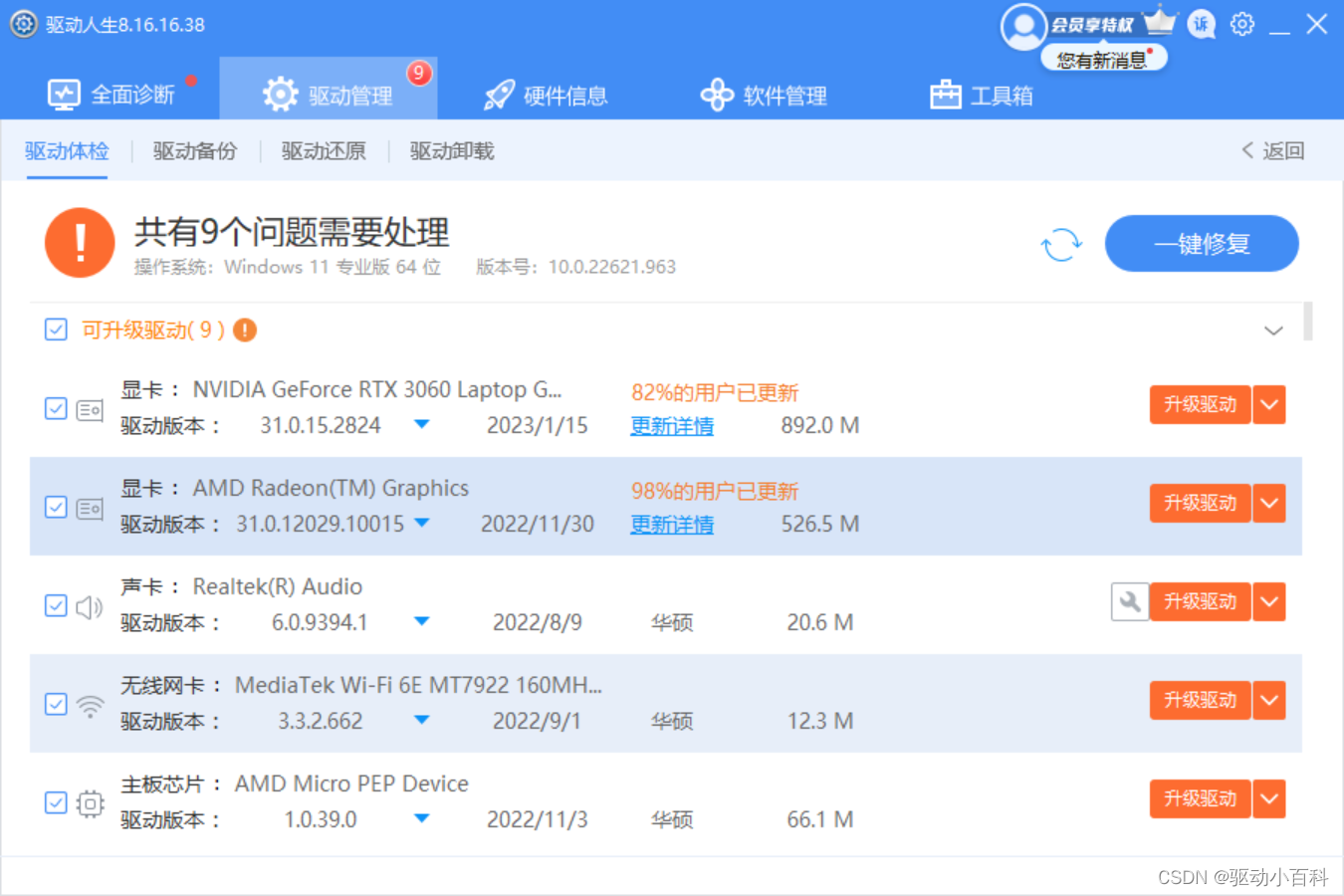1344x896 pixels.
Task: Select the 驱动体检 sub-tab
Action: [x=67, y=151]
